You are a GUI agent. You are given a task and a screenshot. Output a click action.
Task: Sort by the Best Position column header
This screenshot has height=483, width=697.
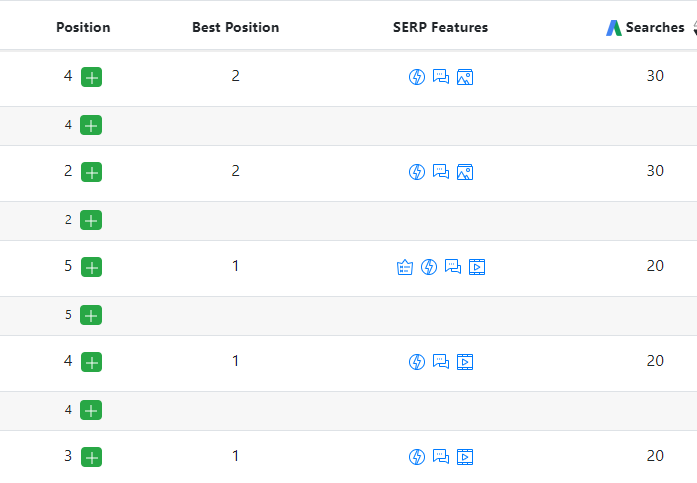coord(235,28)
